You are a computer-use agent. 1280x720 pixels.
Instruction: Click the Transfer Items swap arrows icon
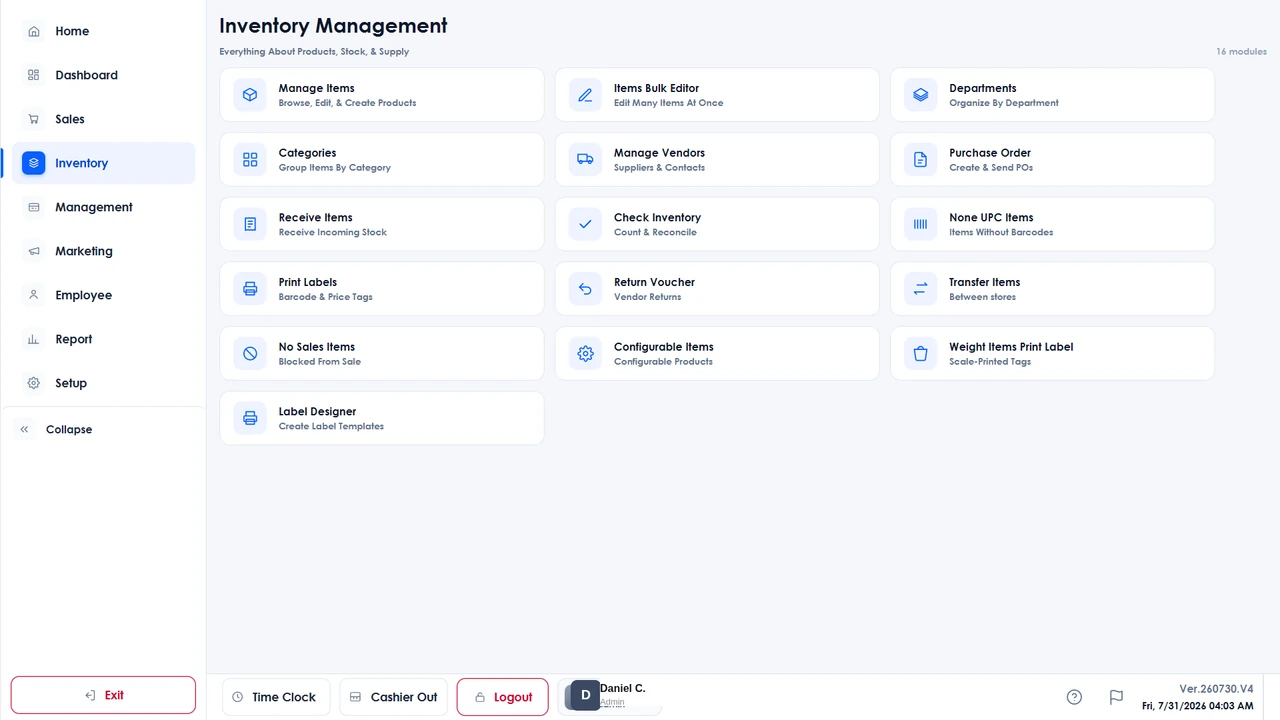tap(921, 289)
